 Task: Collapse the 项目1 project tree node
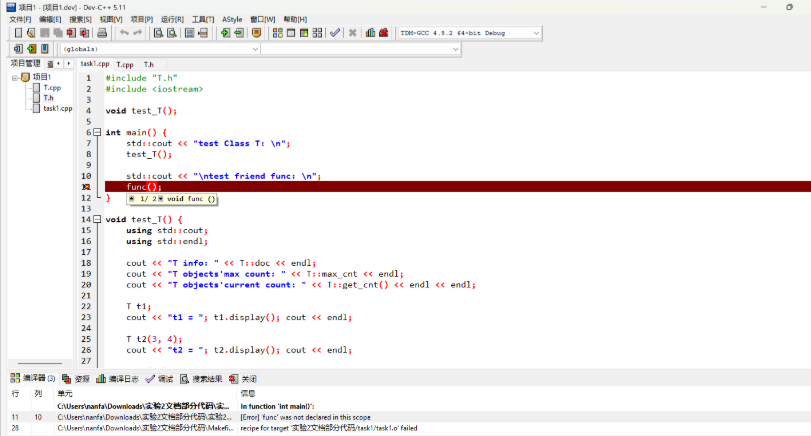pyautogui.click(x=15, y=78)
